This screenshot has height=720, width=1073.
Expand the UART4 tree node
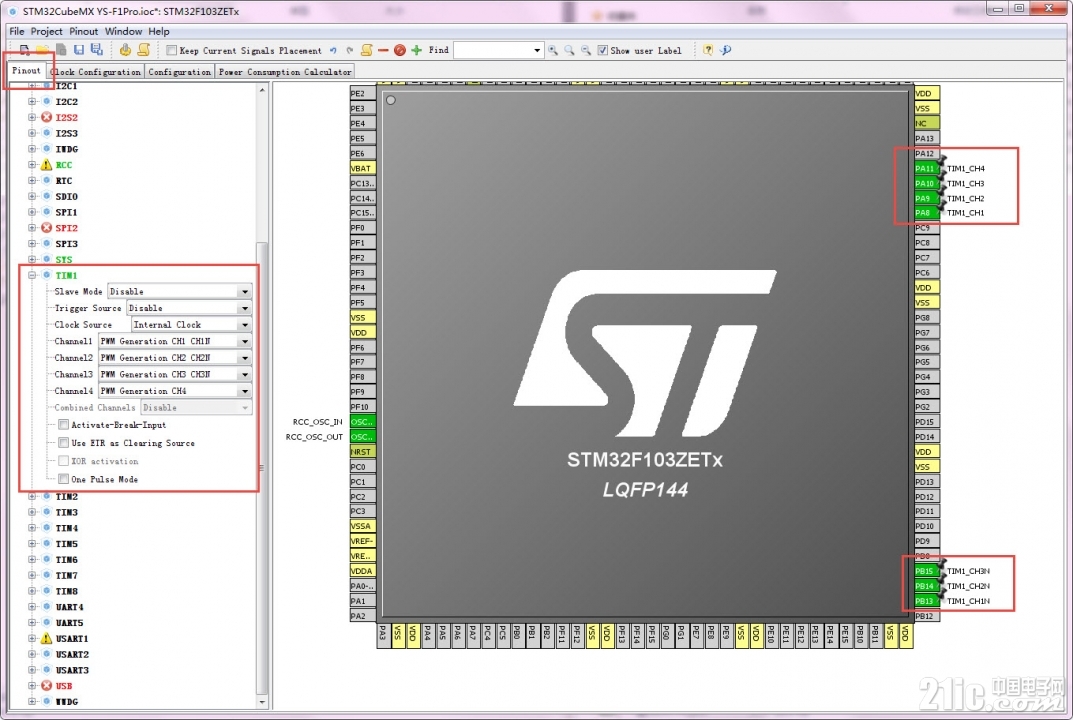[31, 607]
